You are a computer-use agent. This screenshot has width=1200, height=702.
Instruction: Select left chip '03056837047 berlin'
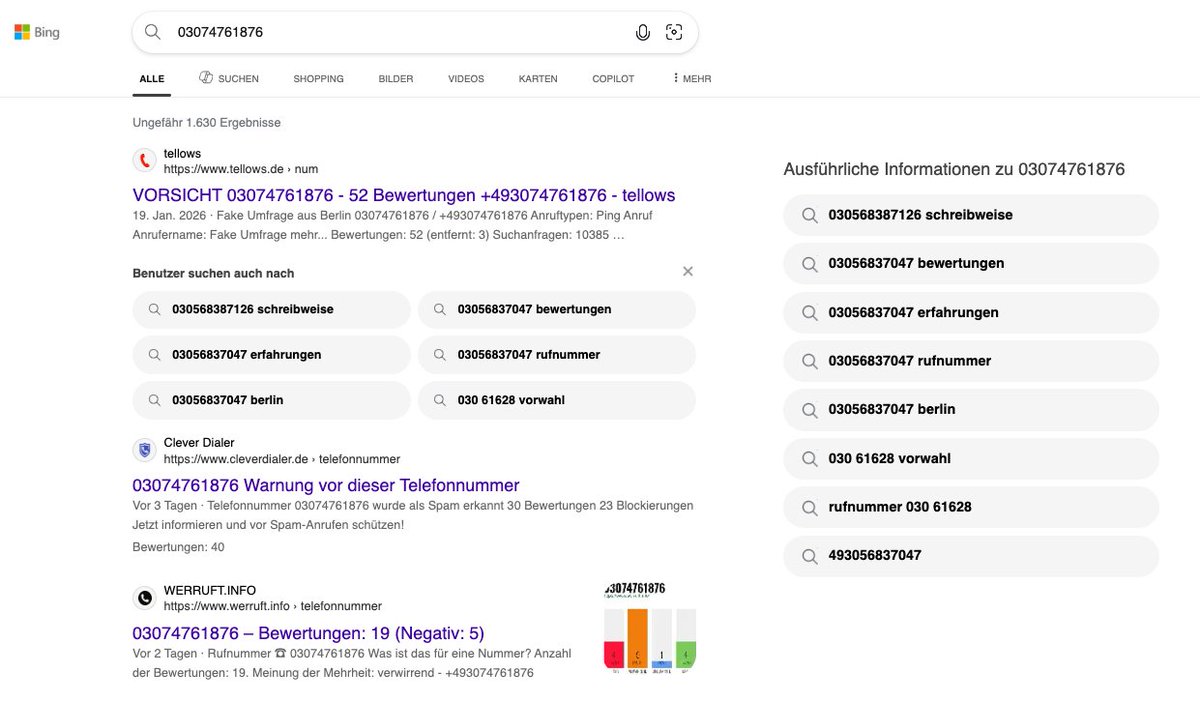click(x=271, y=400)
